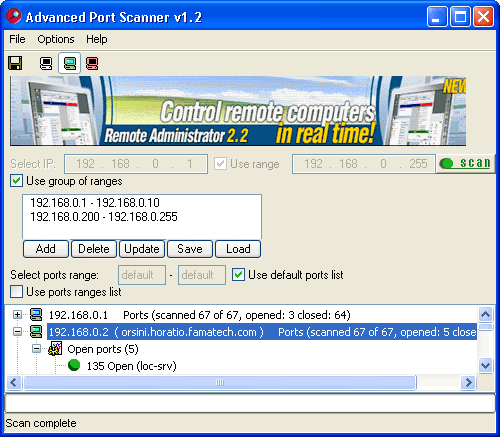Uncheck Use group of ranges
The width and height of the screenshot is (500, 437).
(x=16, y=181)
